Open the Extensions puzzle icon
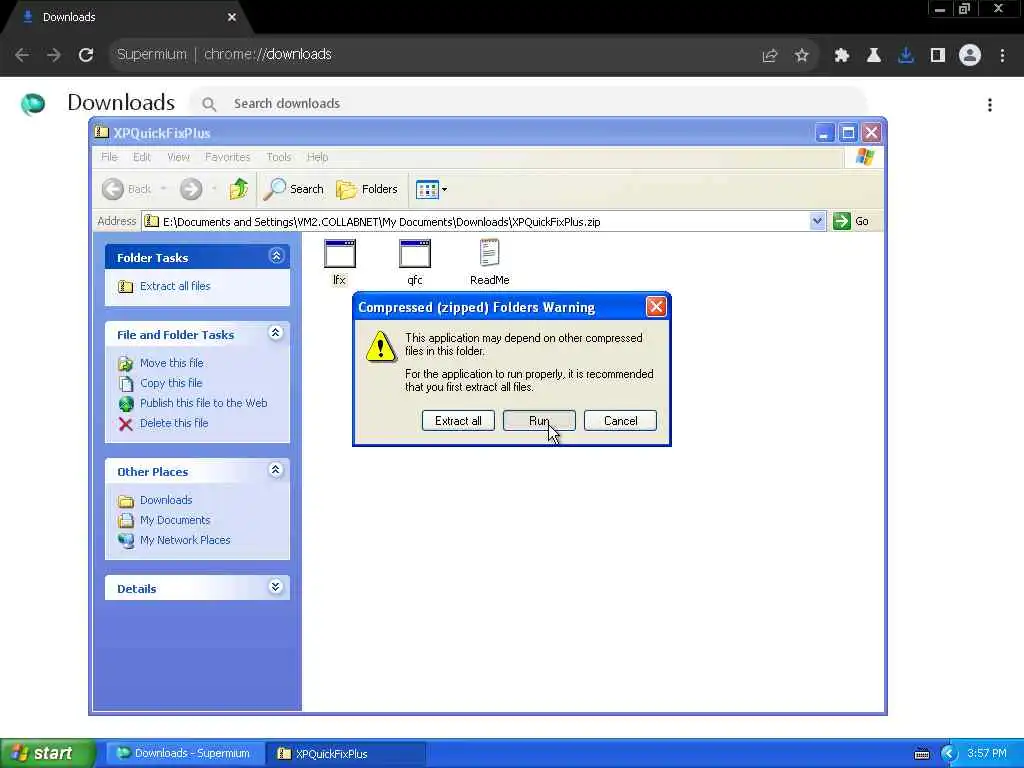This screenshot has height=768, width=1024. pyautogui.click(x=842, y=56)
